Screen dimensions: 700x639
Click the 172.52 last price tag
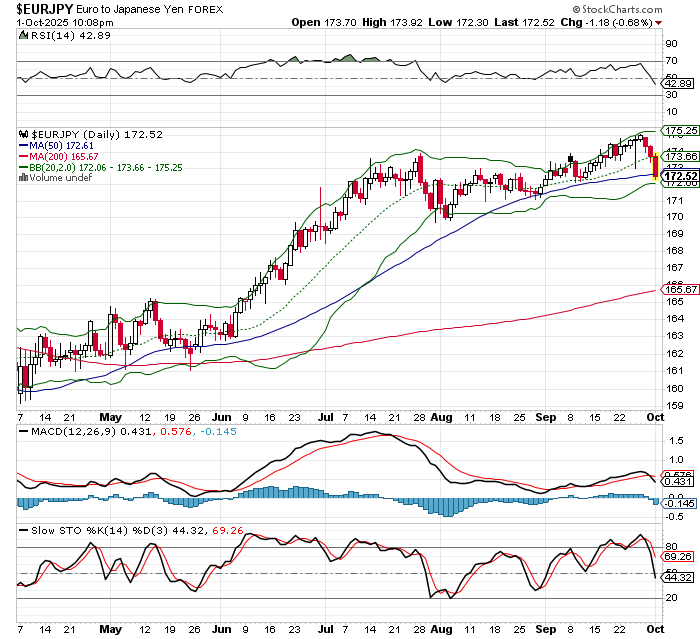pos(681,176)
